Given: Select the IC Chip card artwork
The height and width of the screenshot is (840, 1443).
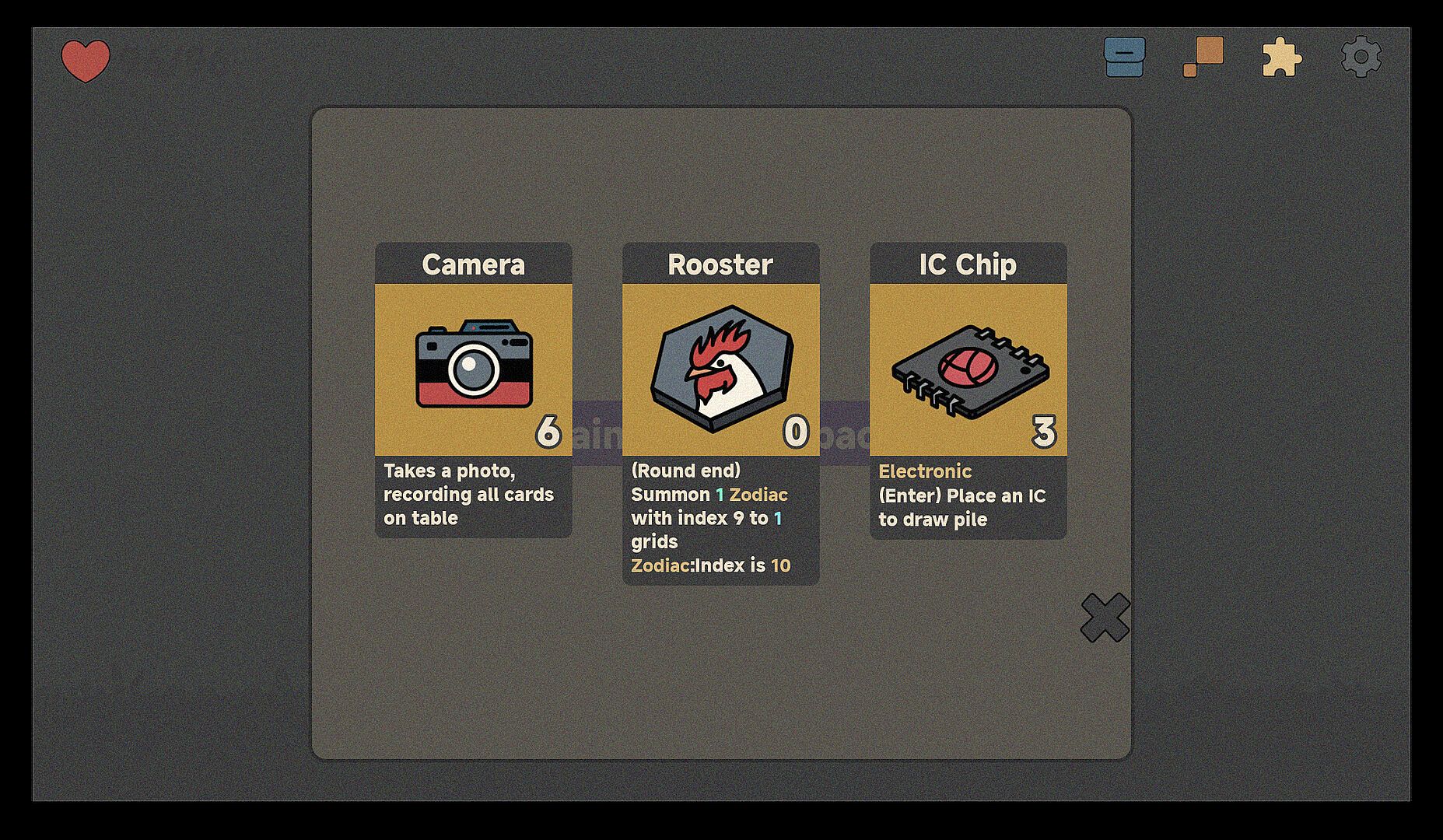Looking at the screenshot, I should point(968,369).
